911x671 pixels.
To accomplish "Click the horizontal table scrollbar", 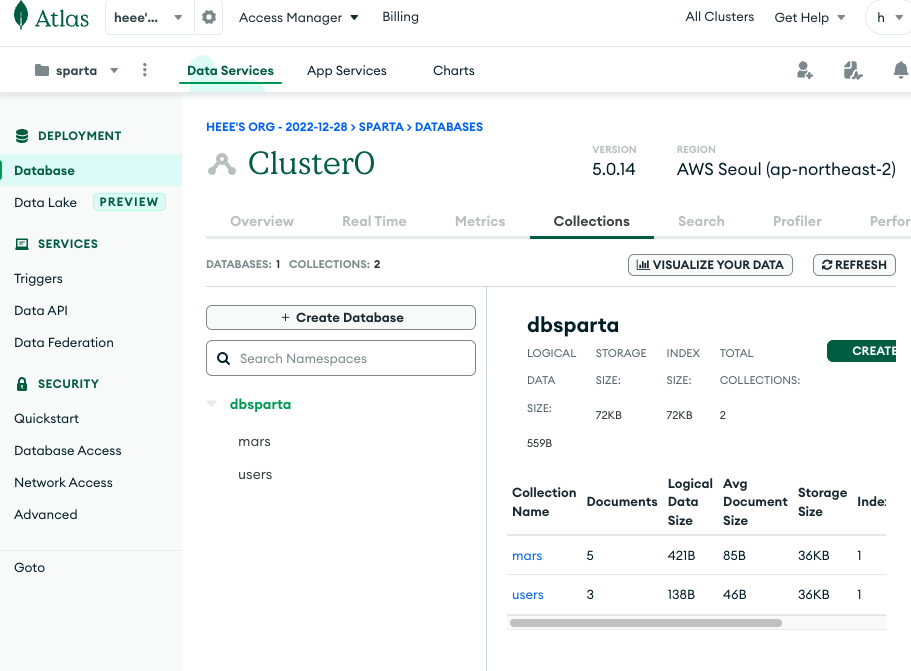I will (645, 623).
